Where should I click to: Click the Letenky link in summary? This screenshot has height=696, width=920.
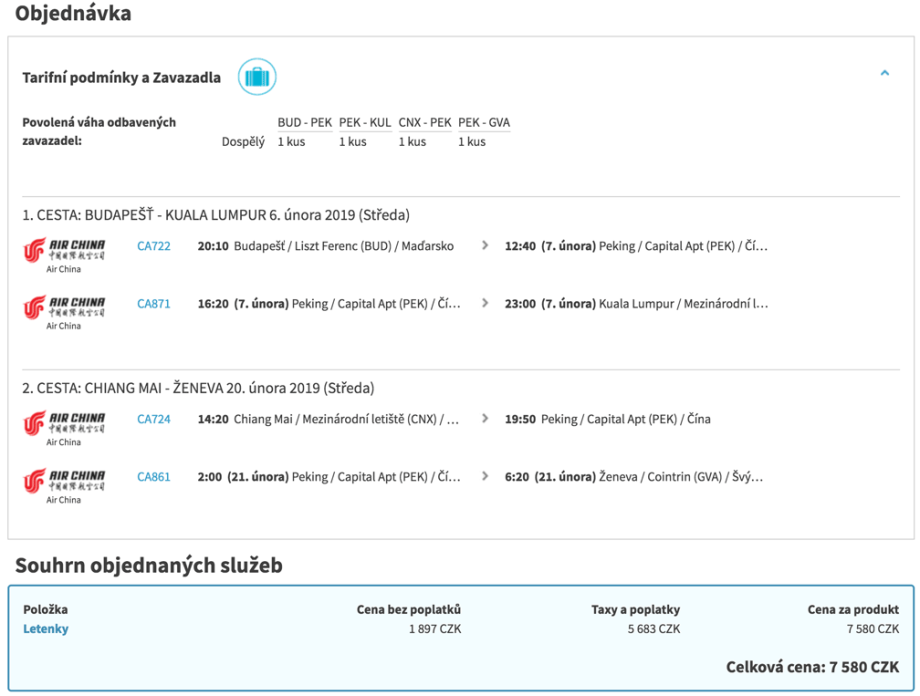coord(46,629)
